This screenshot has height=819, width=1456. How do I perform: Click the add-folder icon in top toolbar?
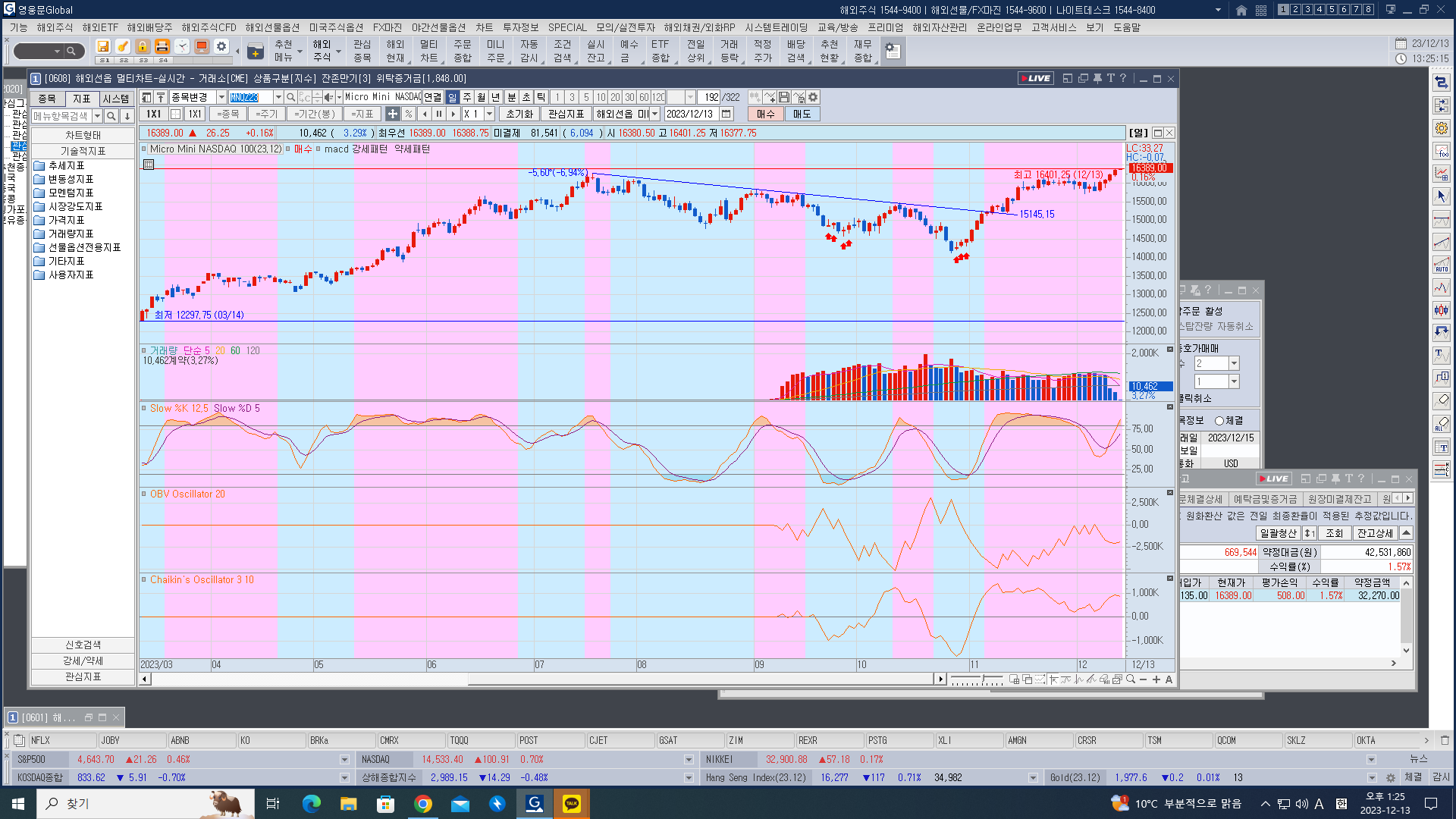point(256,52)
